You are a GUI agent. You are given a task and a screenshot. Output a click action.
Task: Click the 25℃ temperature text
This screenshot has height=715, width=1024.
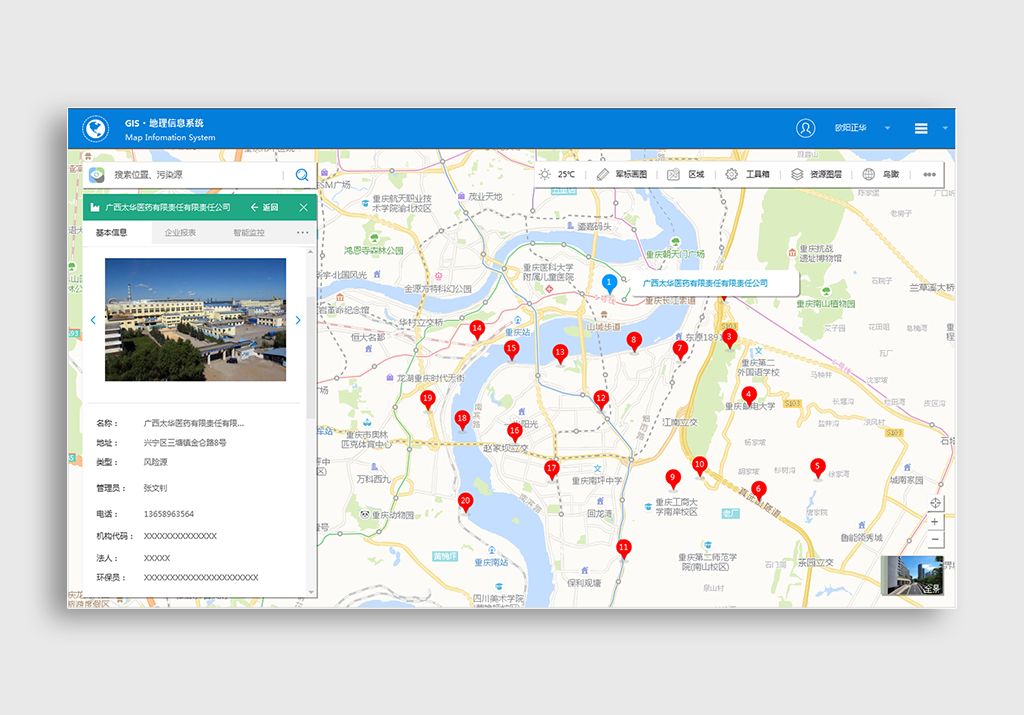[566, 174]
